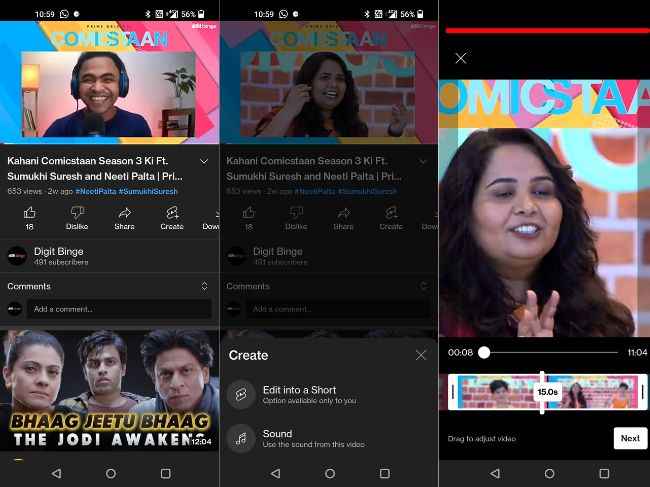Tap the Comicstaan video player in left screen
The width and height of the screenshot is (650, 487).
[x=109, y=82]
